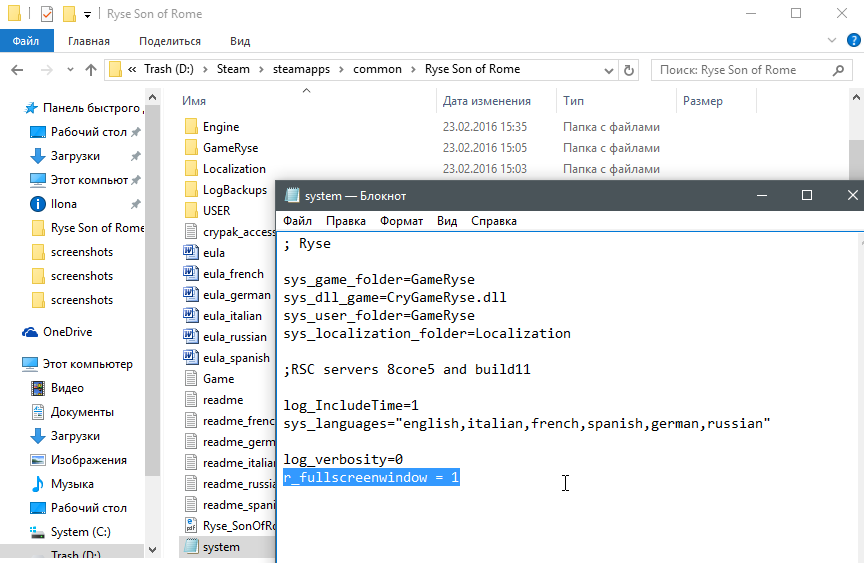
Task: Open Notepad Файл menu
Action: tap(298, 221)
